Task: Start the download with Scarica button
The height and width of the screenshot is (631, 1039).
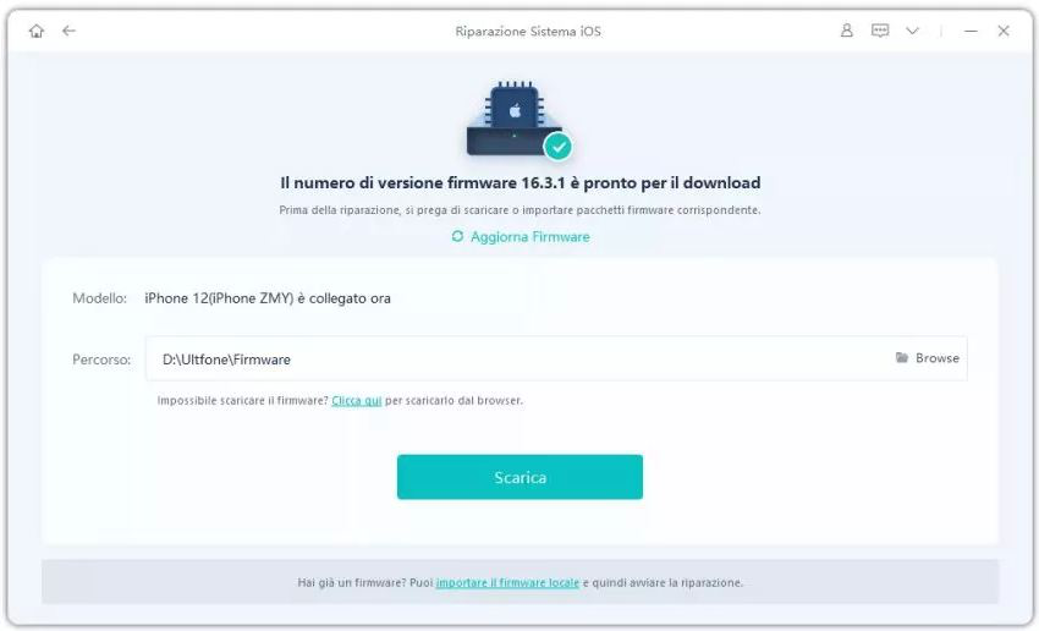Action: coord(520,477)
